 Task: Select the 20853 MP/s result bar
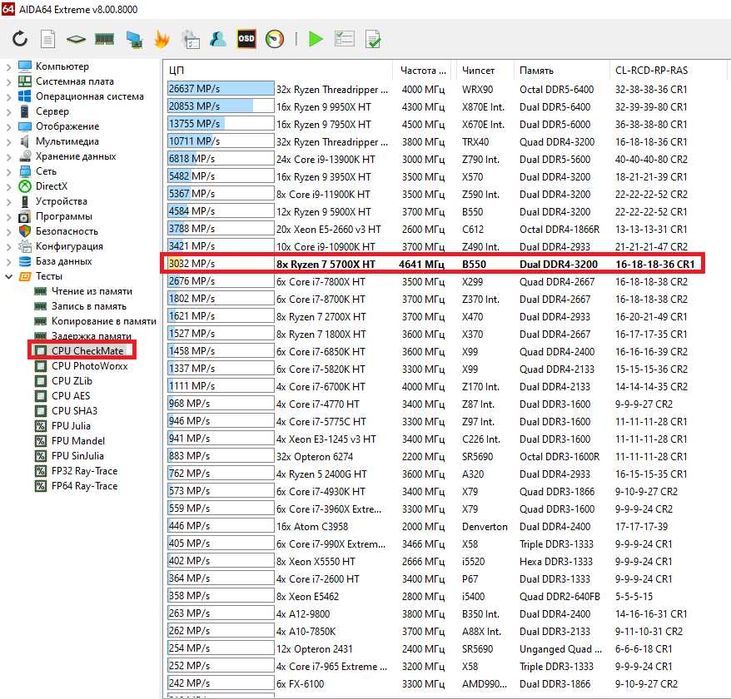click(x=221, y=106)
